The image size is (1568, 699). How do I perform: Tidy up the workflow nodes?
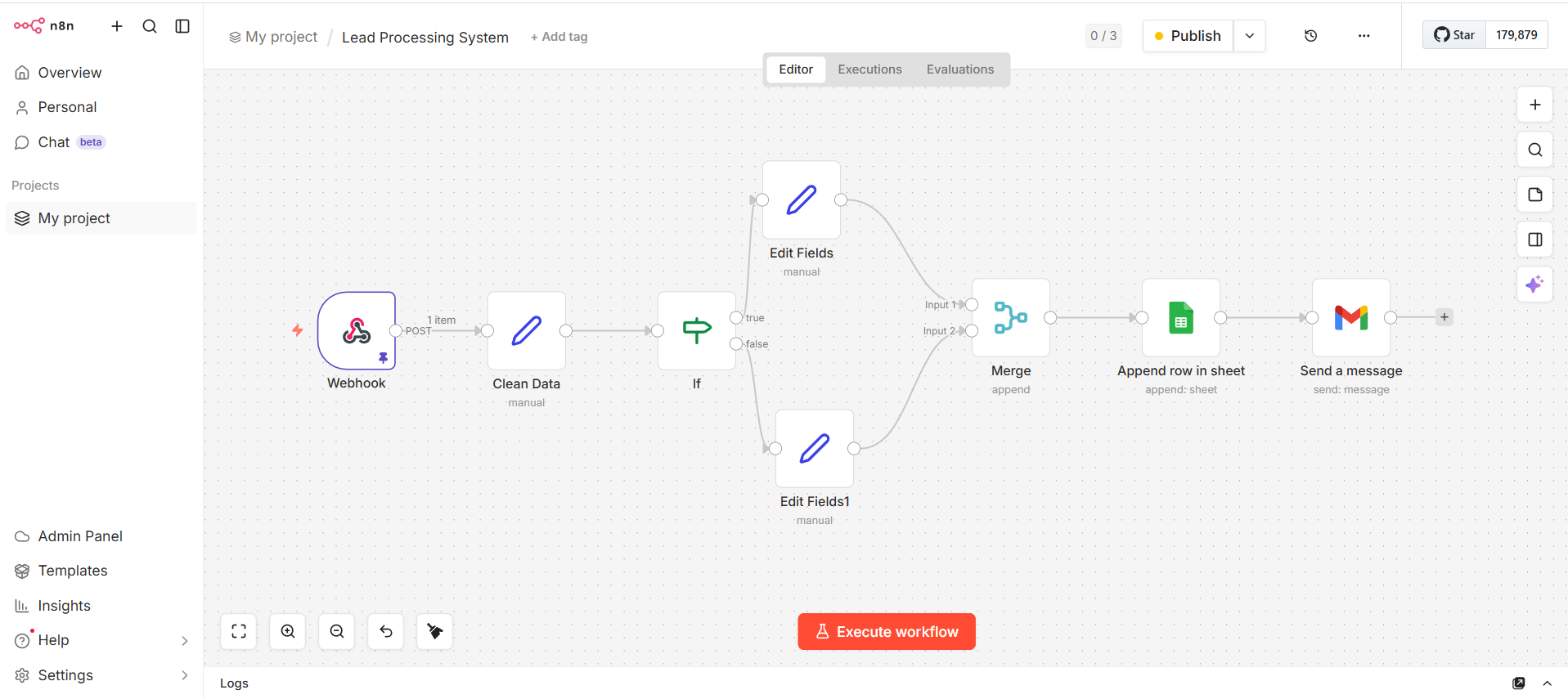(x=435, y=631)
